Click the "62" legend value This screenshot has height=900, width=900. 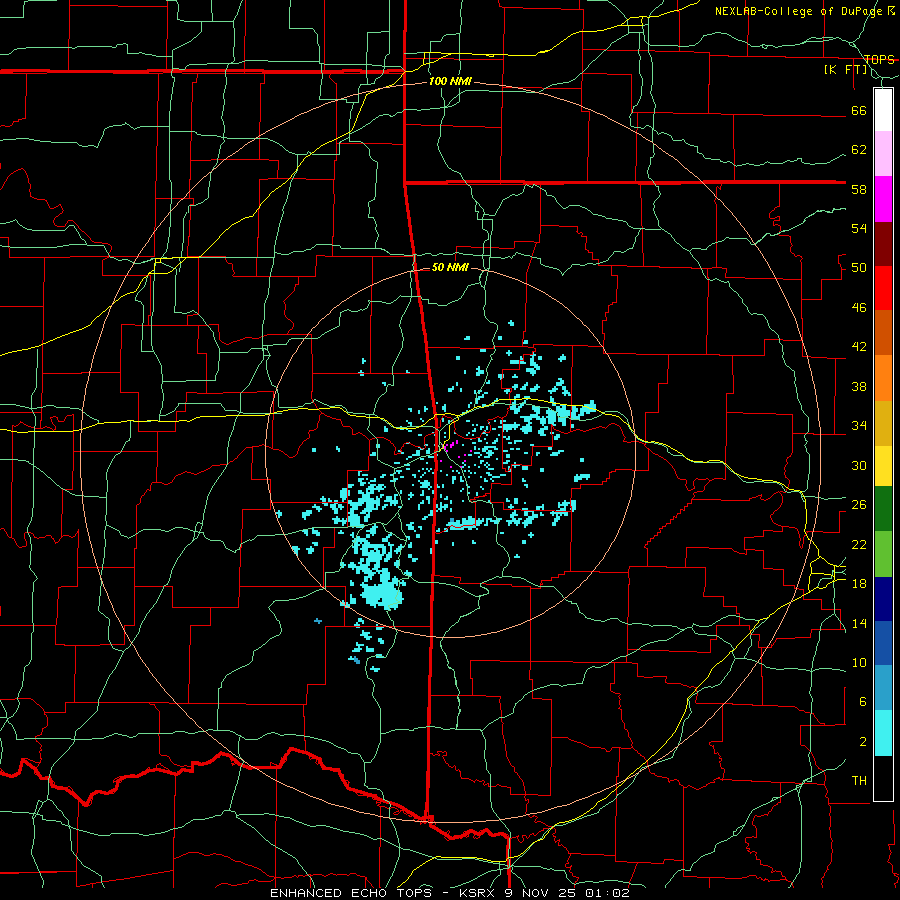pos(859,150)
